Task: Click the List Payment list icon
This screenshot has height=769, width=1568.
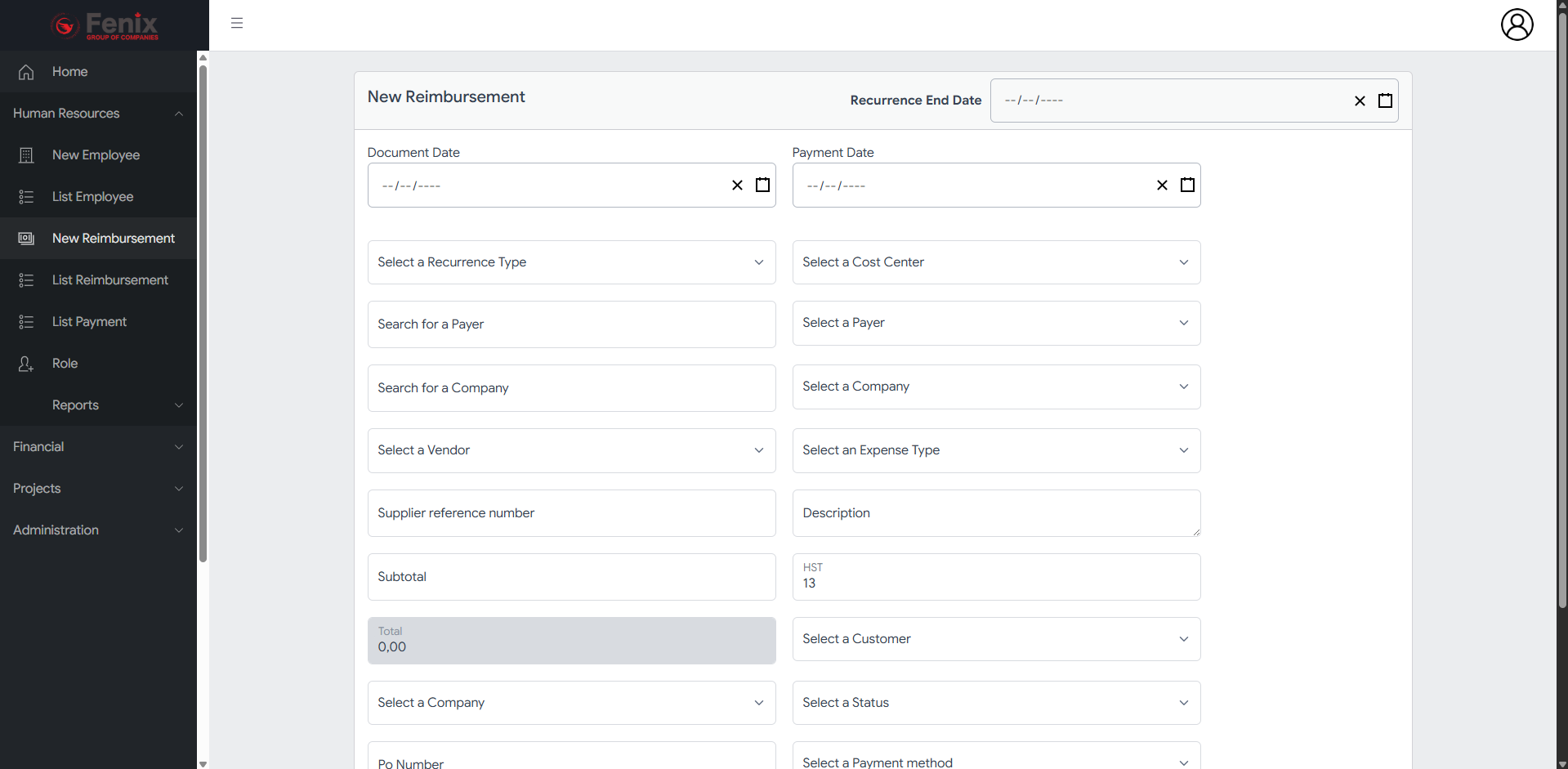Action: 26,322
